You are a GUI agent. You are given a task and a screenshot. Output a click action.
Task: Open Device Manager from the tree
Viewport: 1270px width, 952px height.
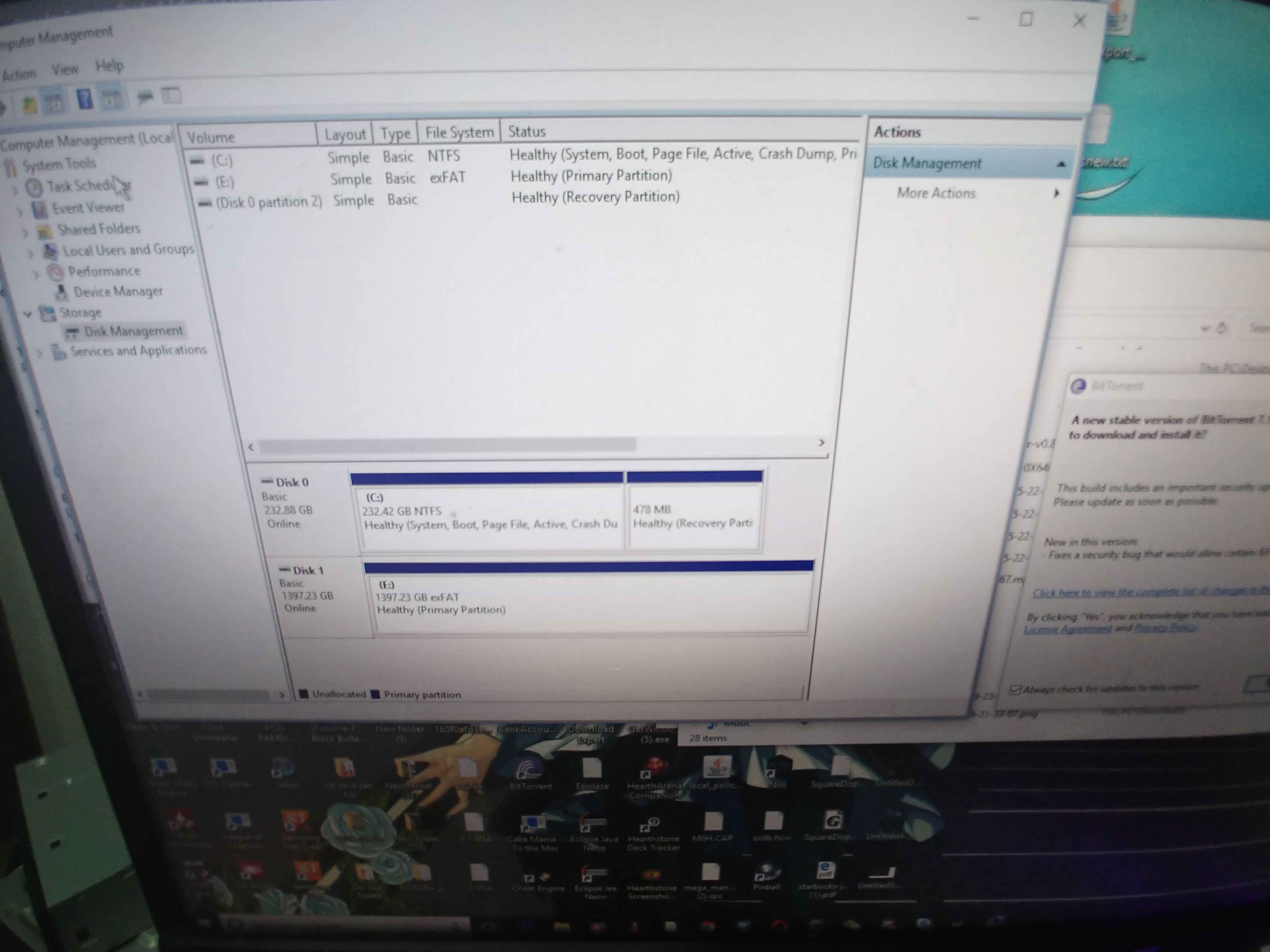109,292
